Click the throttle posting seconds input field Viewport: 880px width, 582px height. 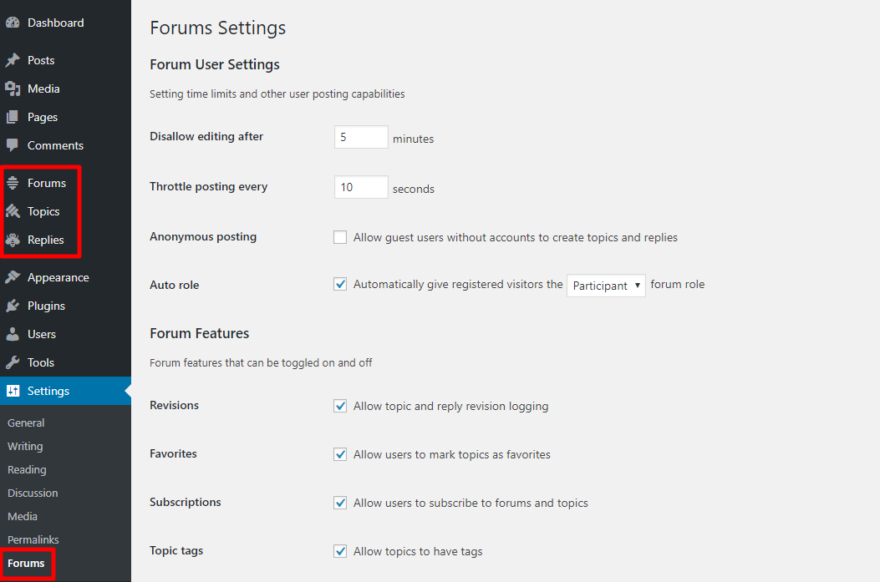(360, 186)
